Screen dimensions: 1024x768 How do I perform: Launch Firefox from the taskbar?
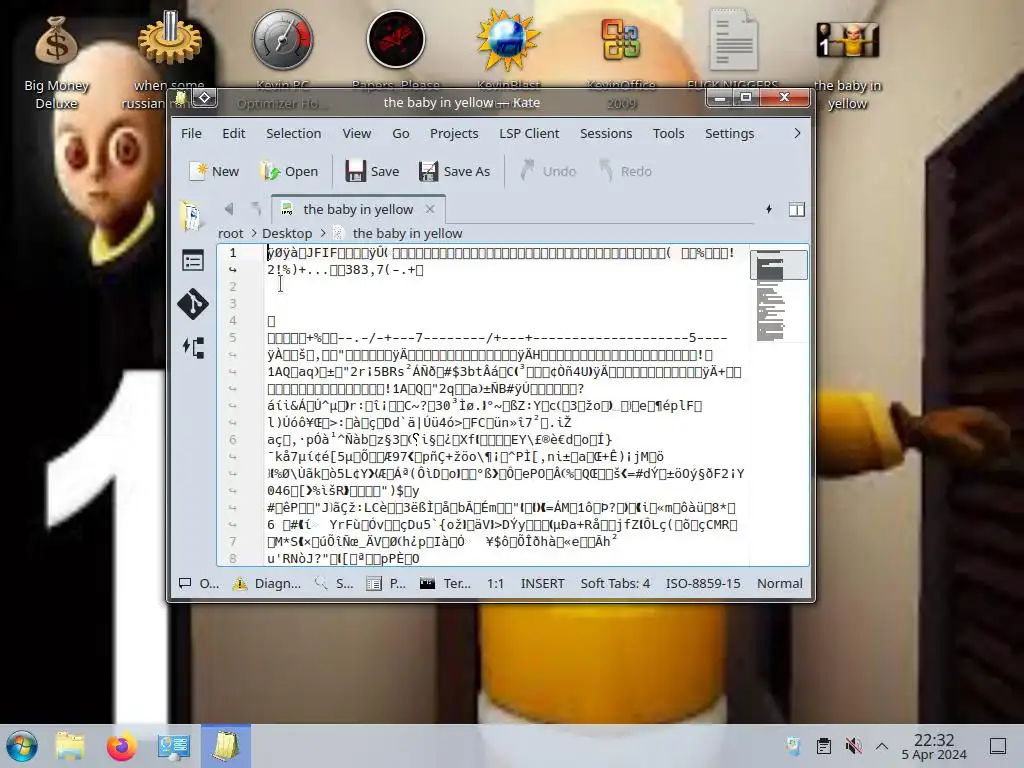click(x=121, y=746)
